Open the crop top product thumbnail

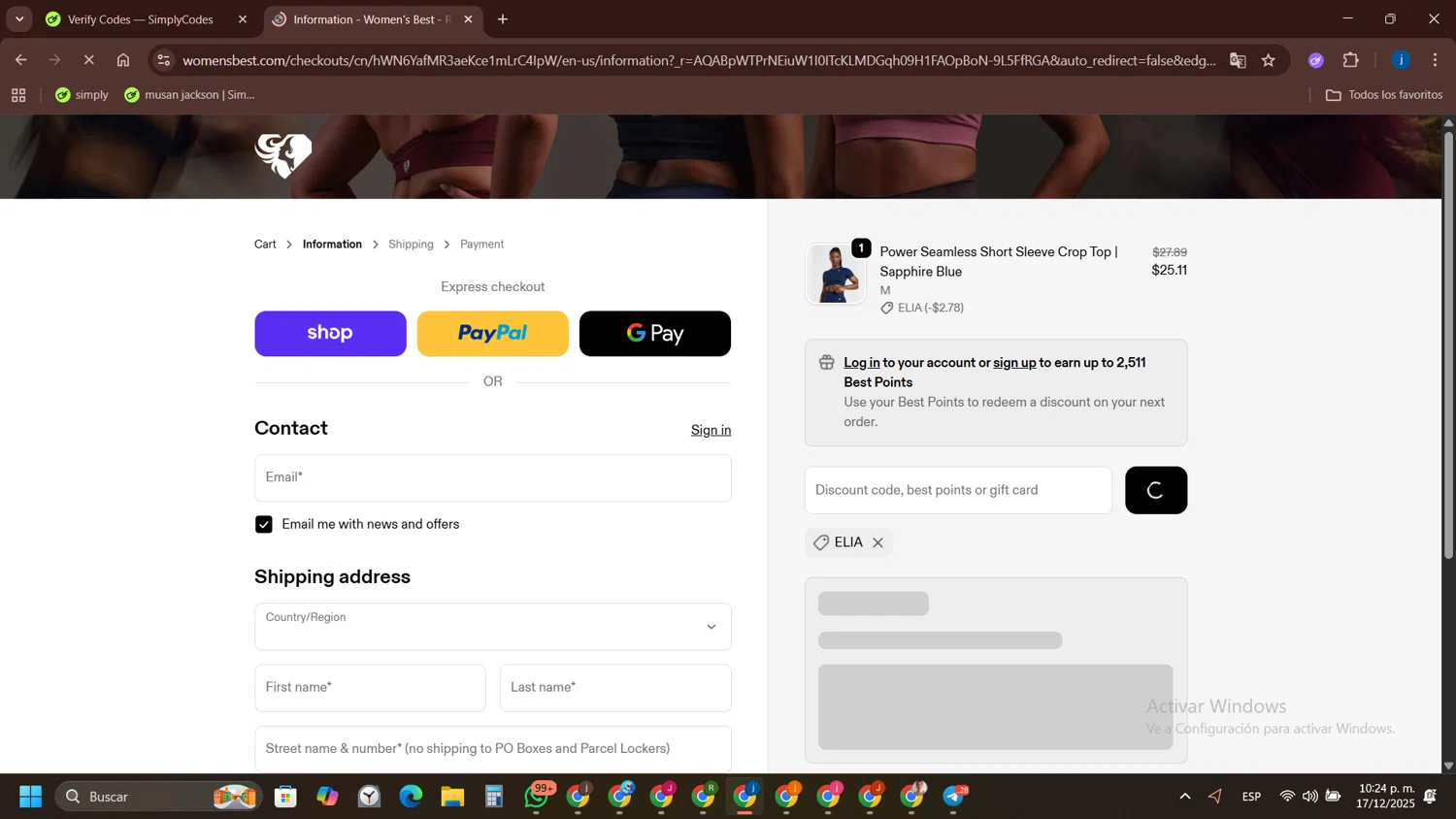pos(835,274)
